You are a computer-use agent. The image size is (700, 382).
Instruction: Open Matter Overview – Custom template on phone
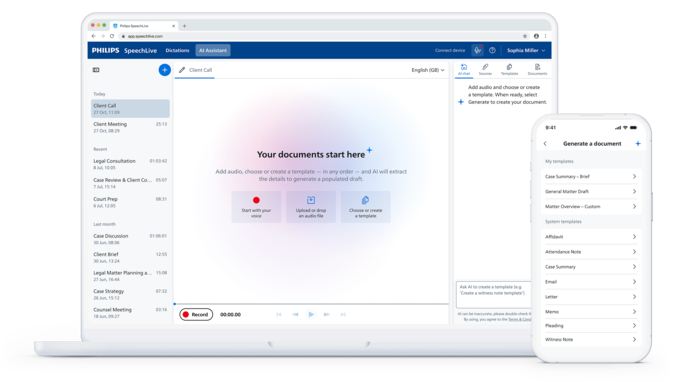pos(591,207)
